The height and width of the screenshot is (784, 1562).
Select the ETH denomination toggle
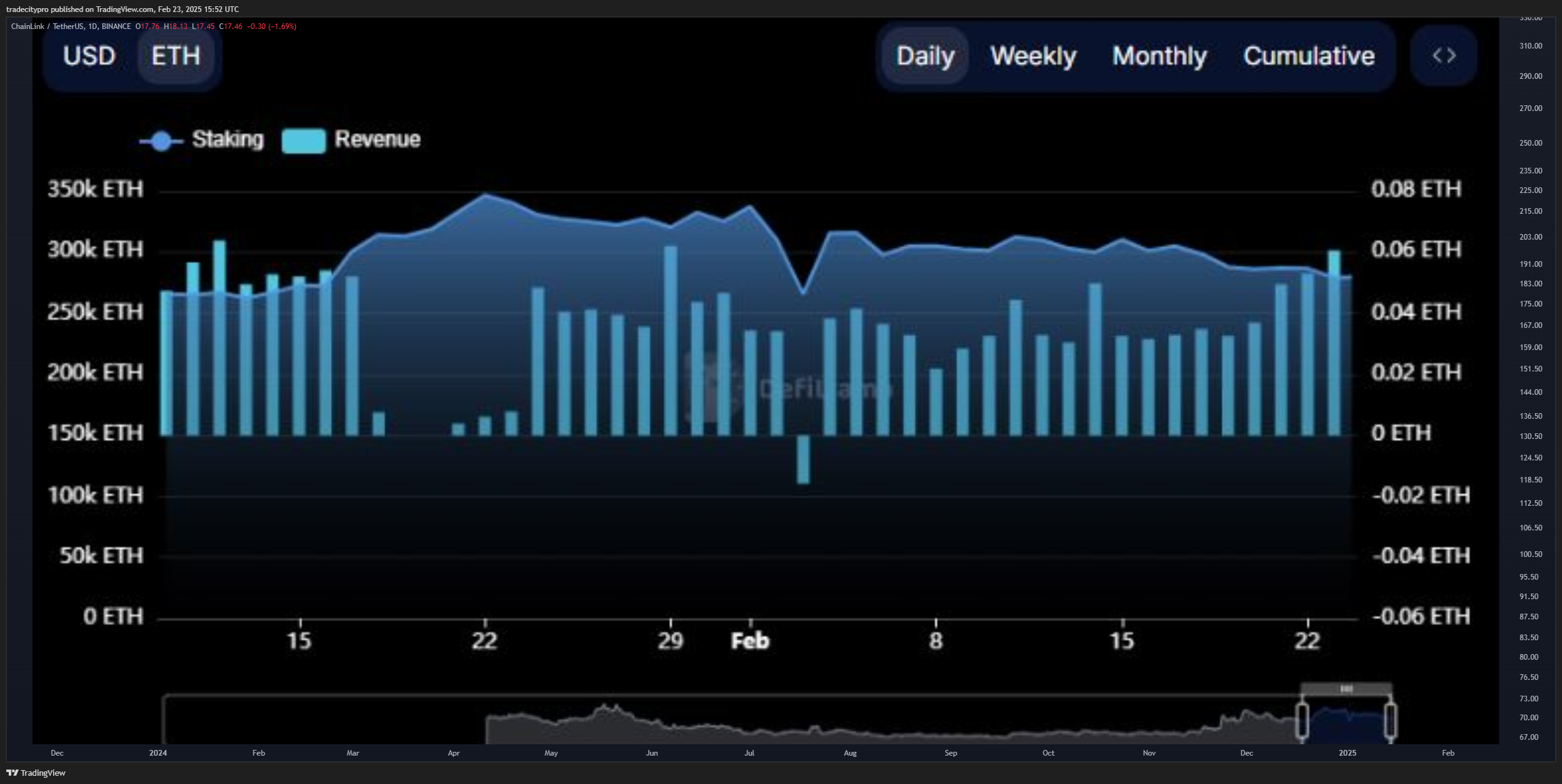click(x=176, y=56)
